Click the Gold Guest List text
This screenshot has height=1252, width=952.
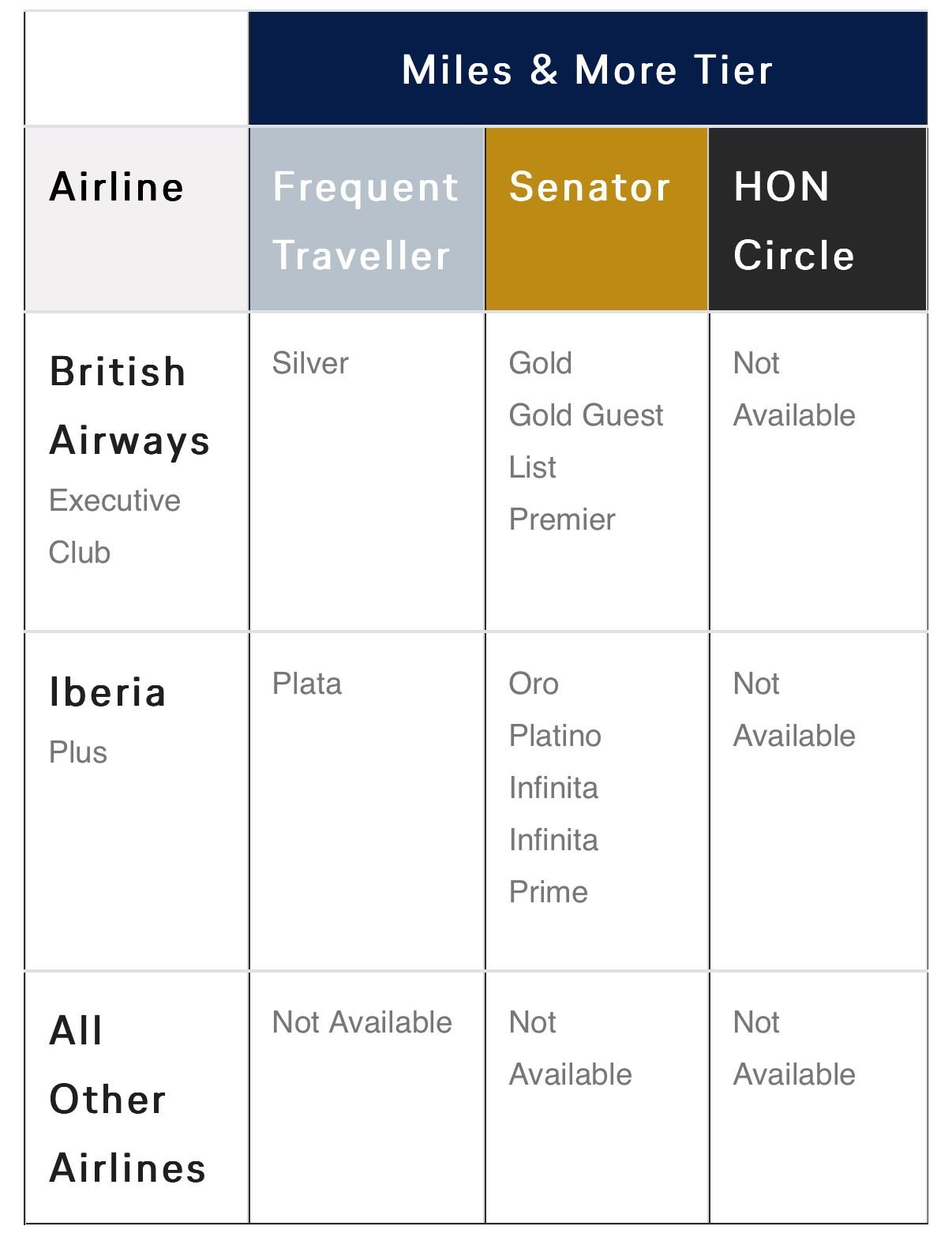586,440
